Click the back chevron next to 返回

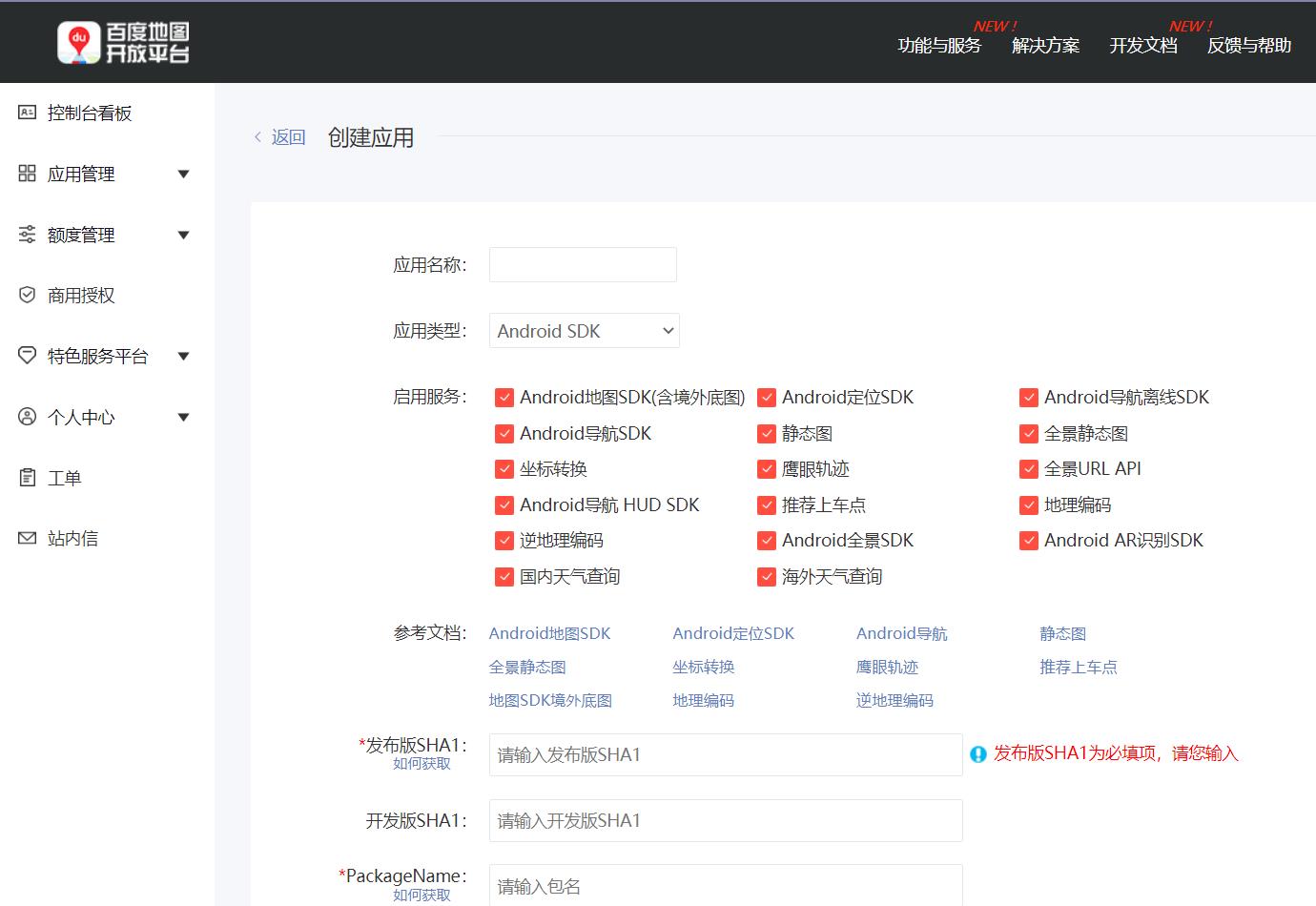point(257,137)
